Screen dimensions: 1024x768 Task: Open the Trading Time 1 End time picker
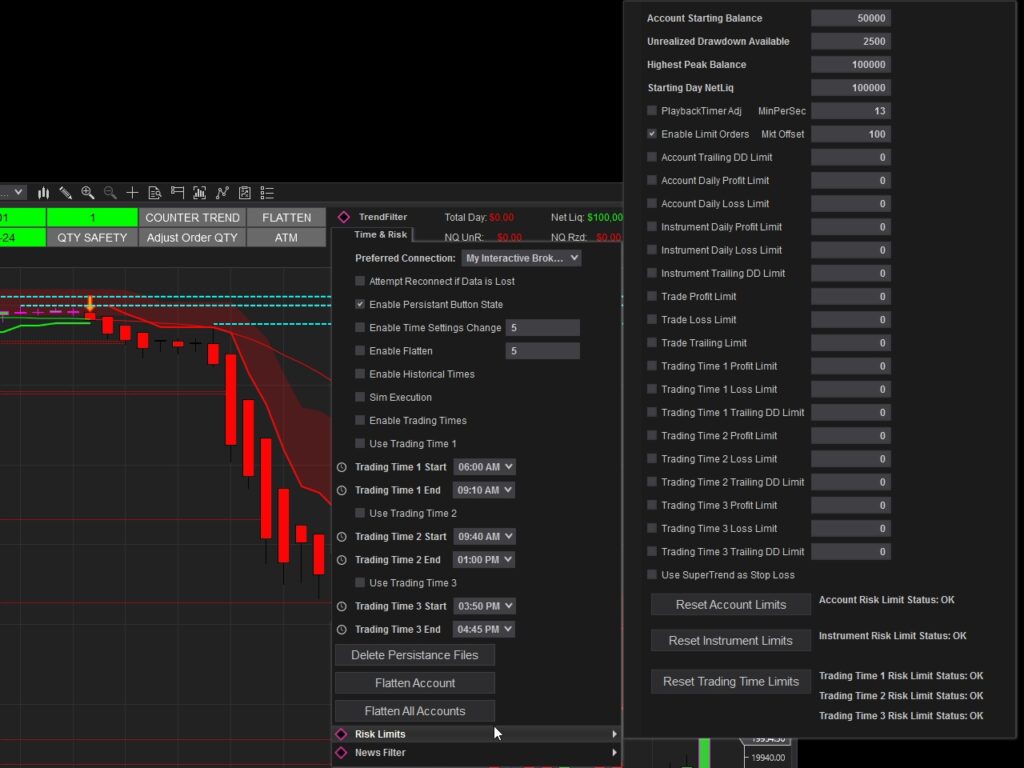tap(484, 489)
